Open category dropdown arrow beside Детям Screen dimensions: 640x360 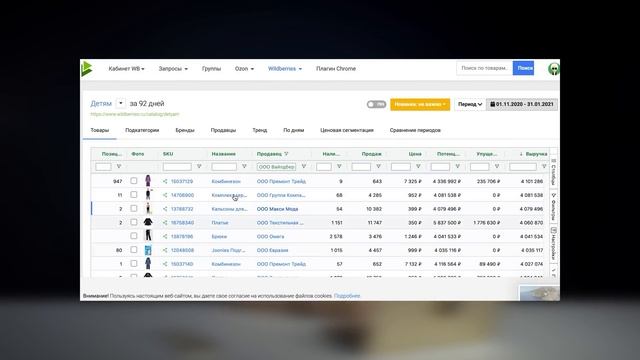[x=120, y=103]
